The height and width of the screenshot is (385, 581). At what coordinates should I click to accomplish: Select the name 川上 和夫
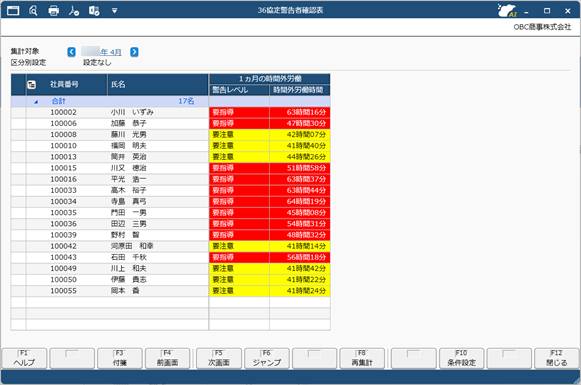(129, 268)
